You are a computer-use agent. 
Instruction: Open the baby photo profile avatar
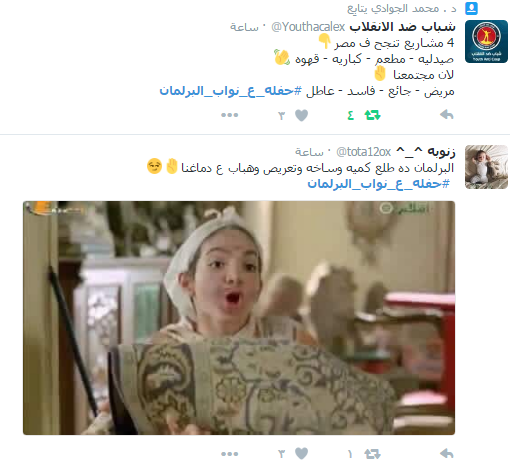486,167
